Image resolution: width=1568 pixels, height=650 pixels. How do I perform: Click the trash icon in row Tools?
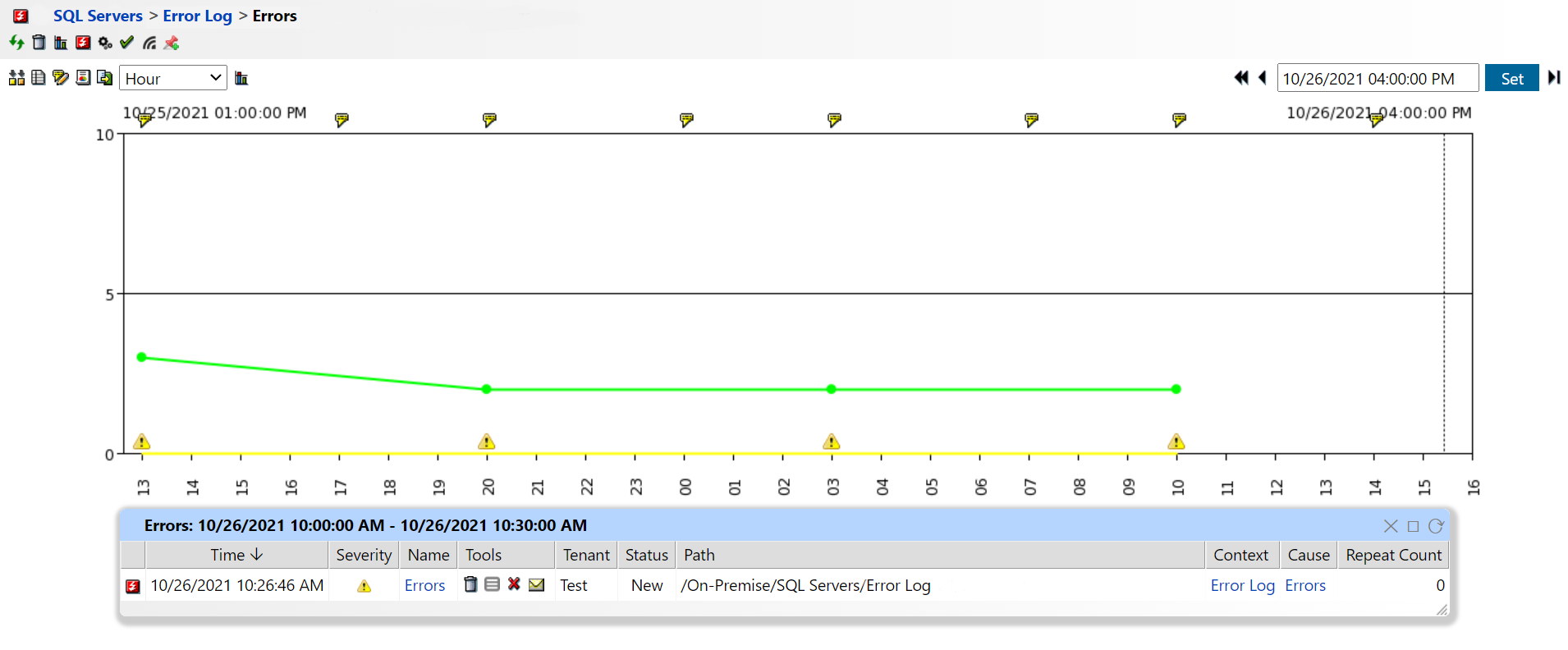(470, 584)
